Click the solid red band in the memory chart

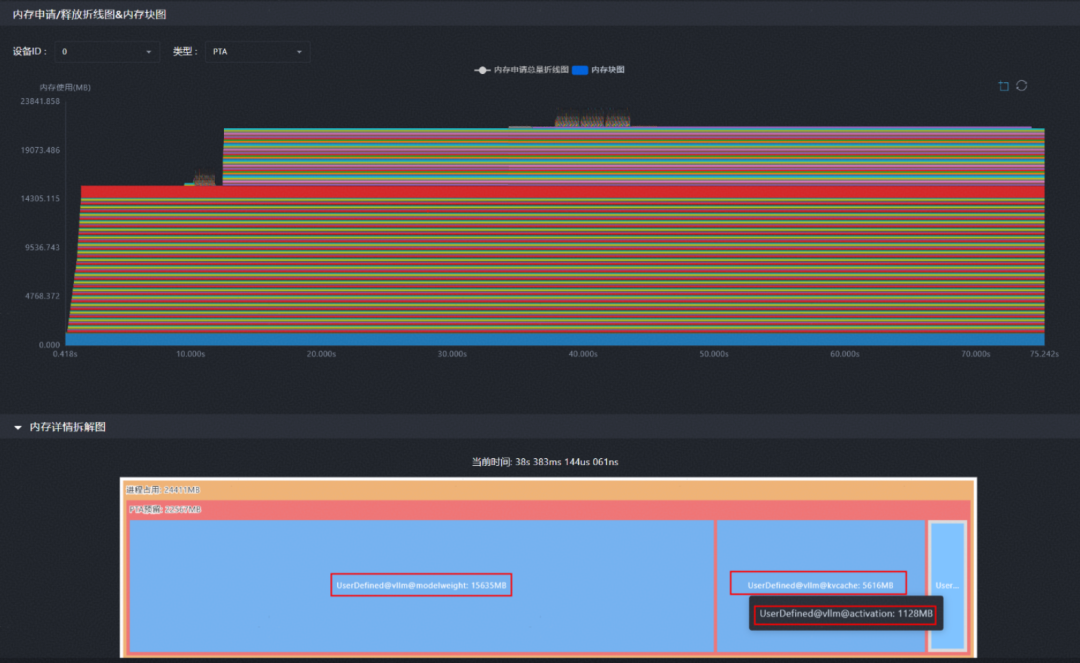pos(562,191)
